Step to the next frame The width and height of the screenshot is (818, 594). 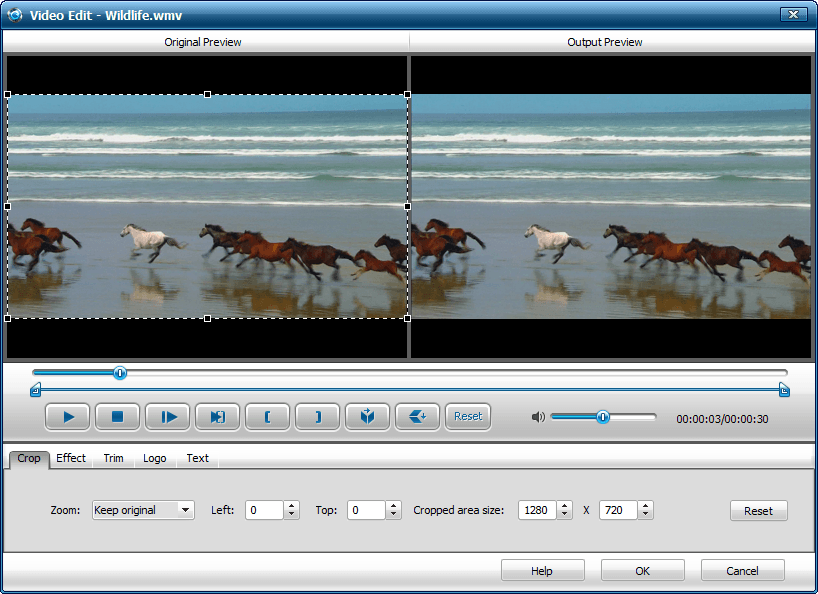click(167, 417)
